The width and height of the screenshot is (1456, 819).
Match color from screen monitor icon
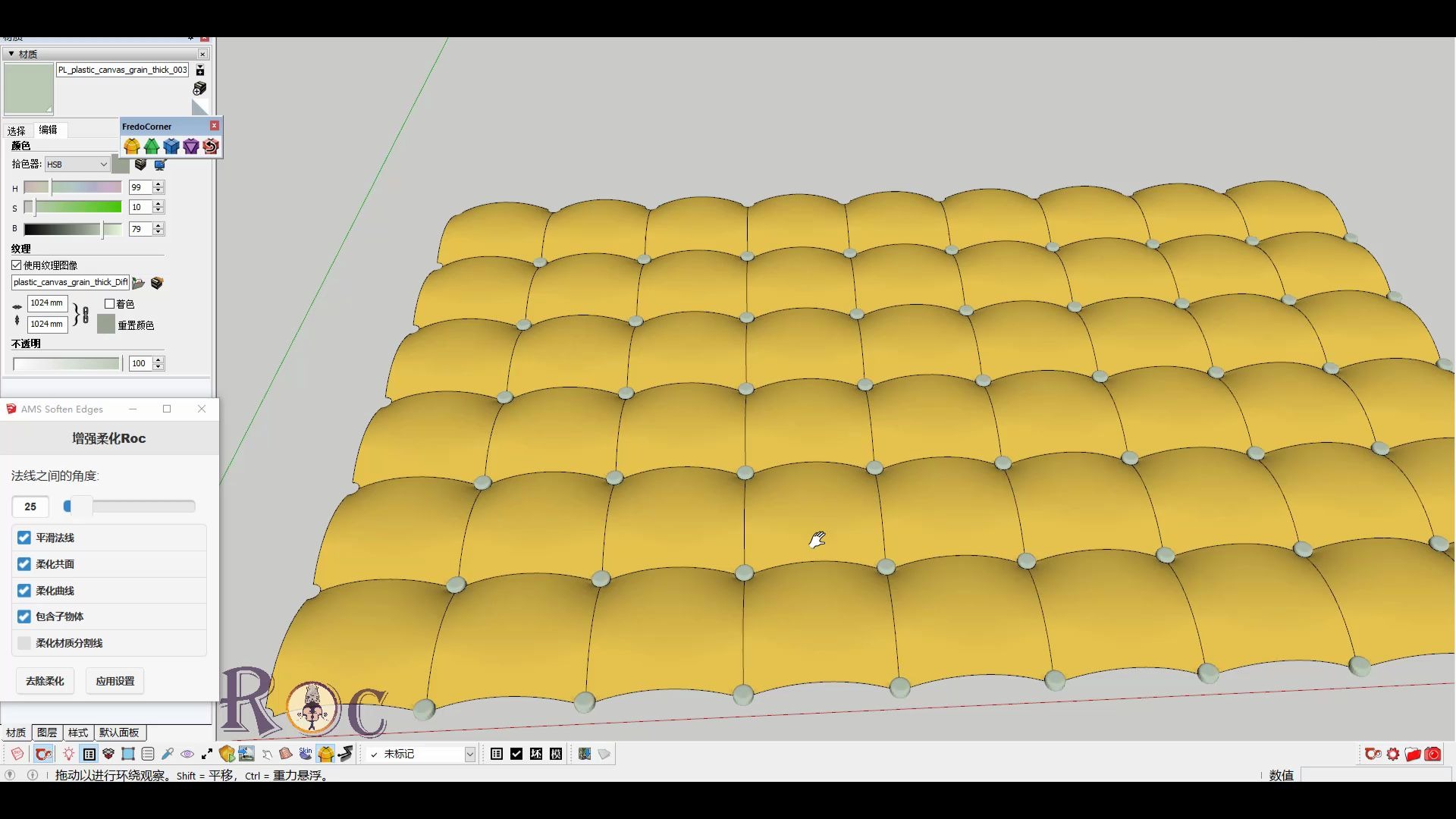tap(160, 164)
